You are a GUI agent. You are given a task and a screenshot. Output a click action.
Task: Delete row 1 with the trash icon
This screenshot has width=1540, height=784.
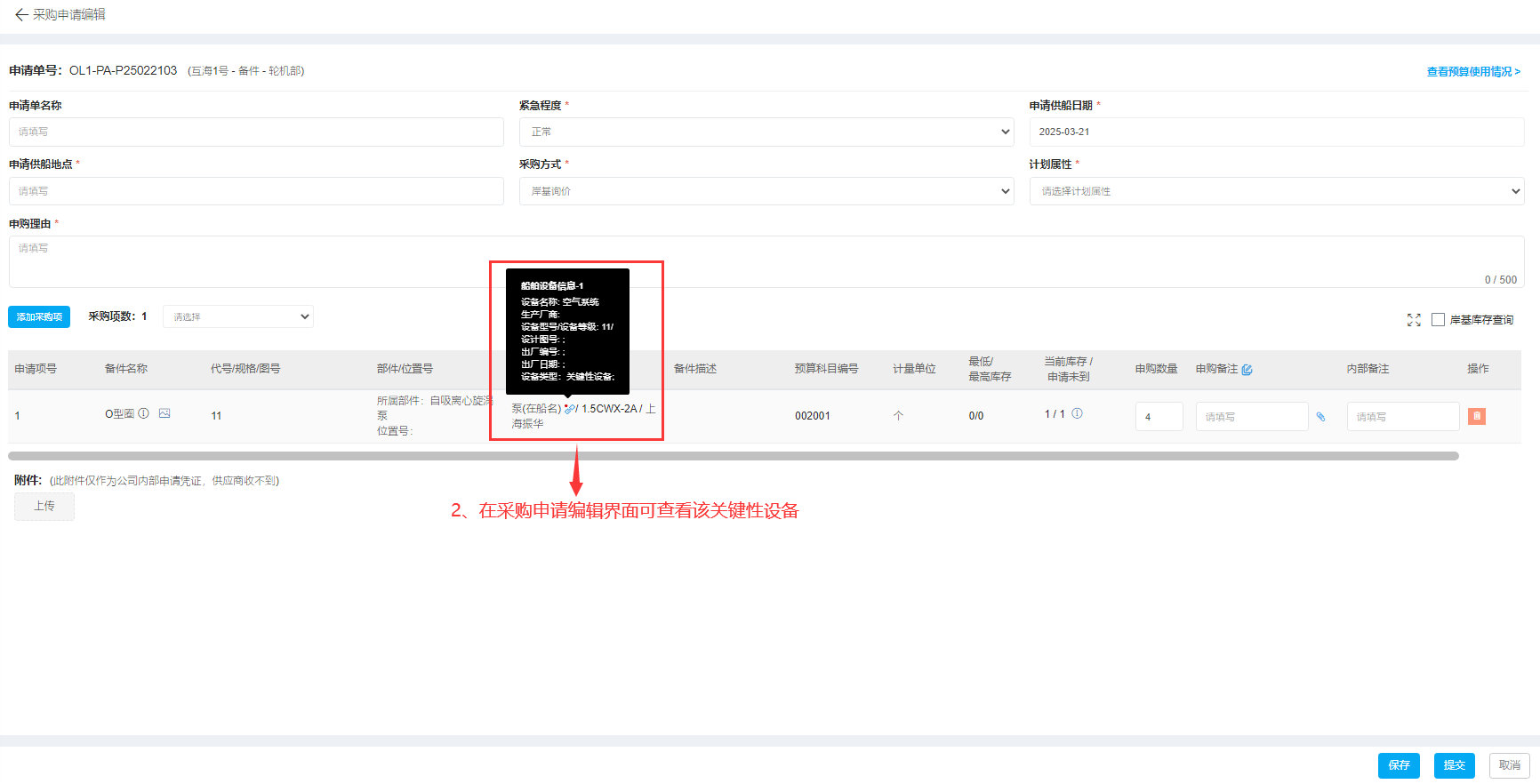point(1477,416)
